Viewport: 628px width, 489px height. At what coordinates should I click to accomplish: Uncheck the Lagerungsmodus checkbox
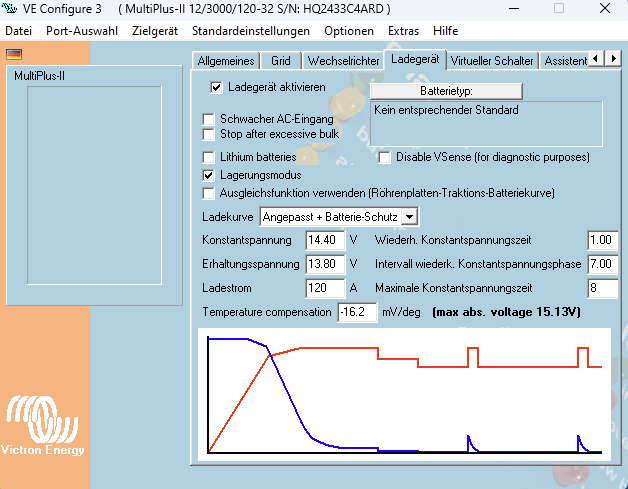(208, 175)
